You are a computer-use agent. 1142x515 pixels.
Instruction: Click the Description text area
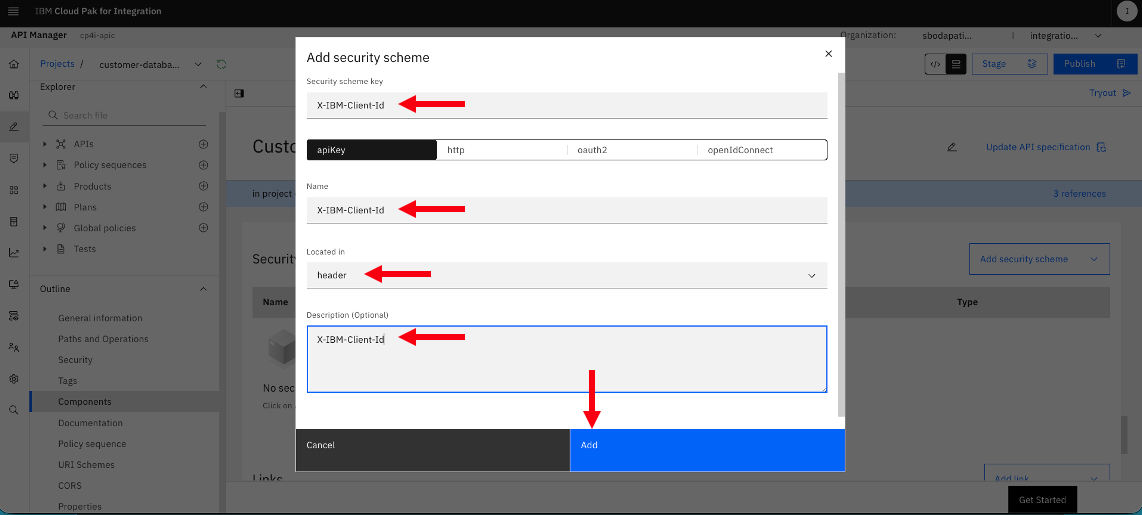pos(567,359)
